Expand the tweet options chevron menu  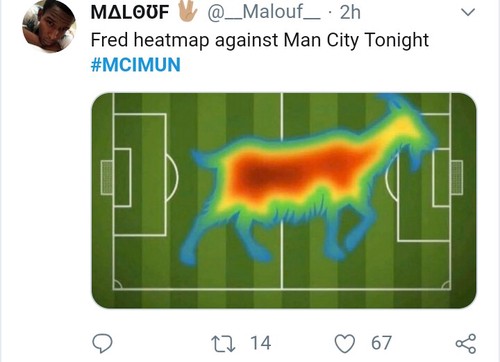[x=468, y=12]
